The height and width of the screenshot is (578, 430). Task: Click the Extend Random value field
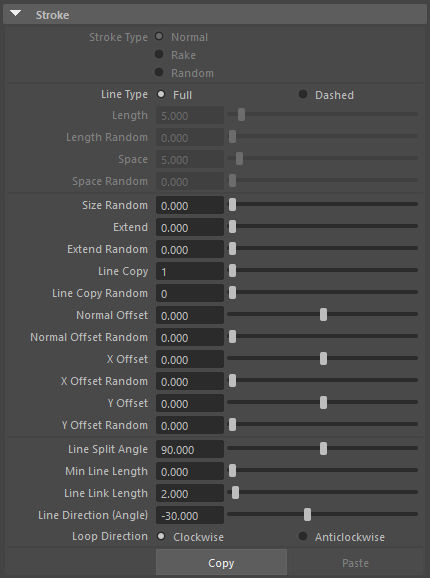[190, 249]
